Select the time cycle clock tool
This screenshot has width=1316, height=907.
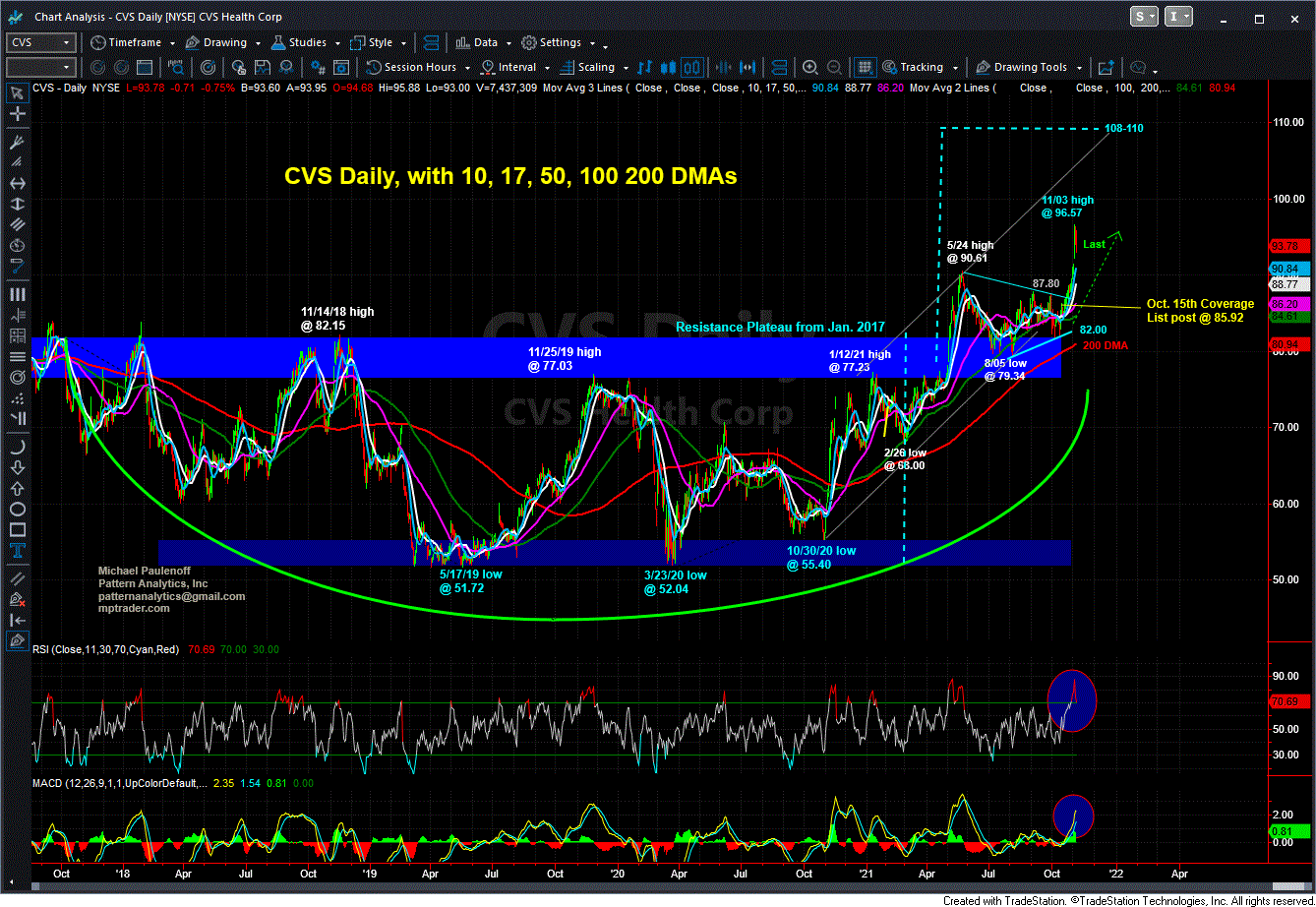tap(17, 244)
